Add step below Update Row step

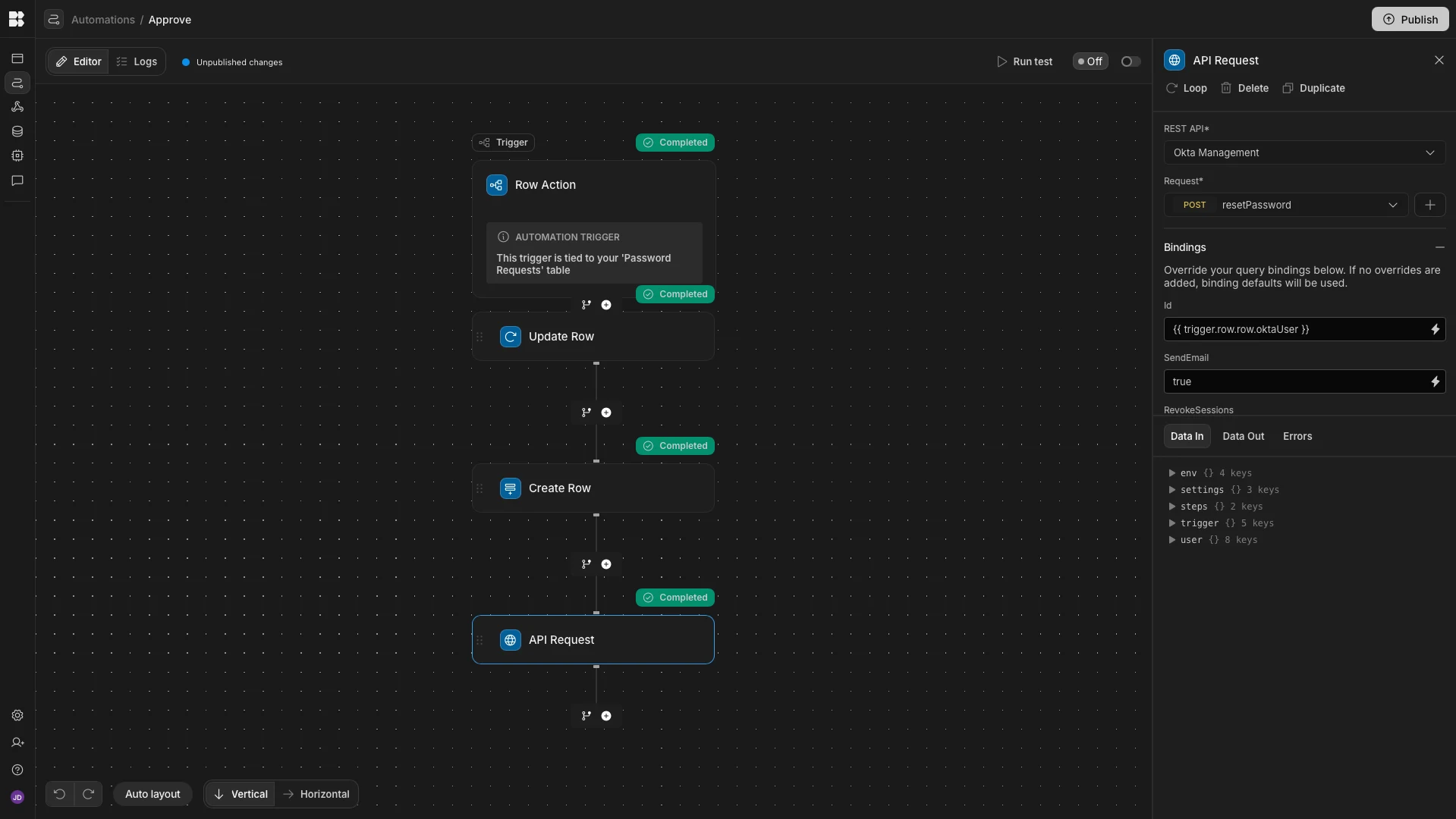coord(606,413)
